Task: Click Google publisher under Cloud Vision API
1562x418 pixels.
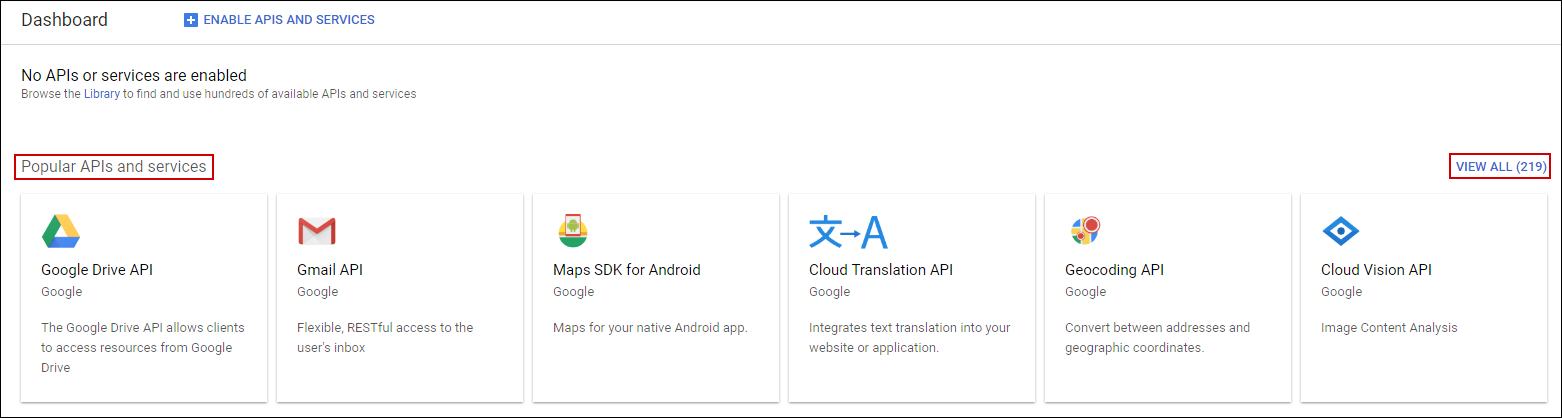Action: 1342,292
